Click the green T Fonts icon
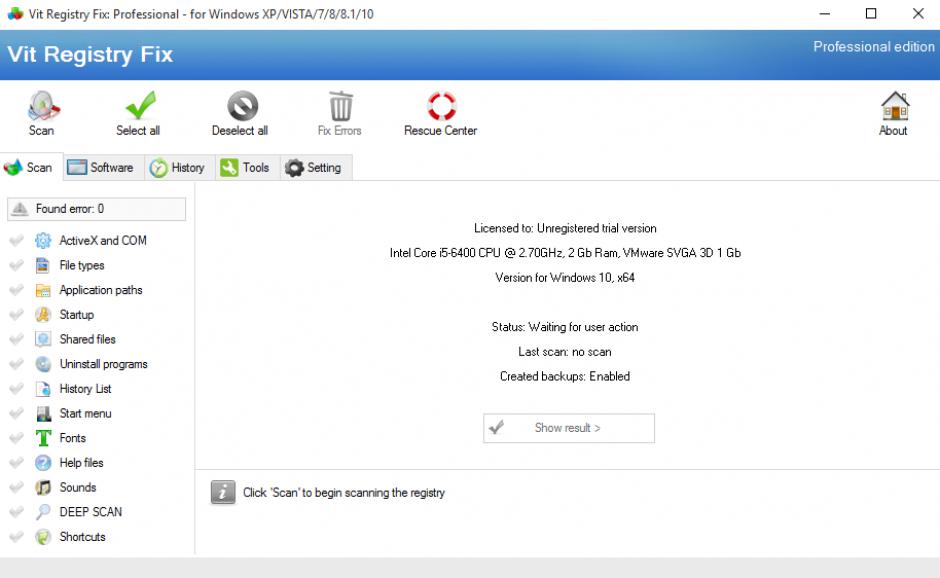The image size is (940, 578). click(43, 438)
